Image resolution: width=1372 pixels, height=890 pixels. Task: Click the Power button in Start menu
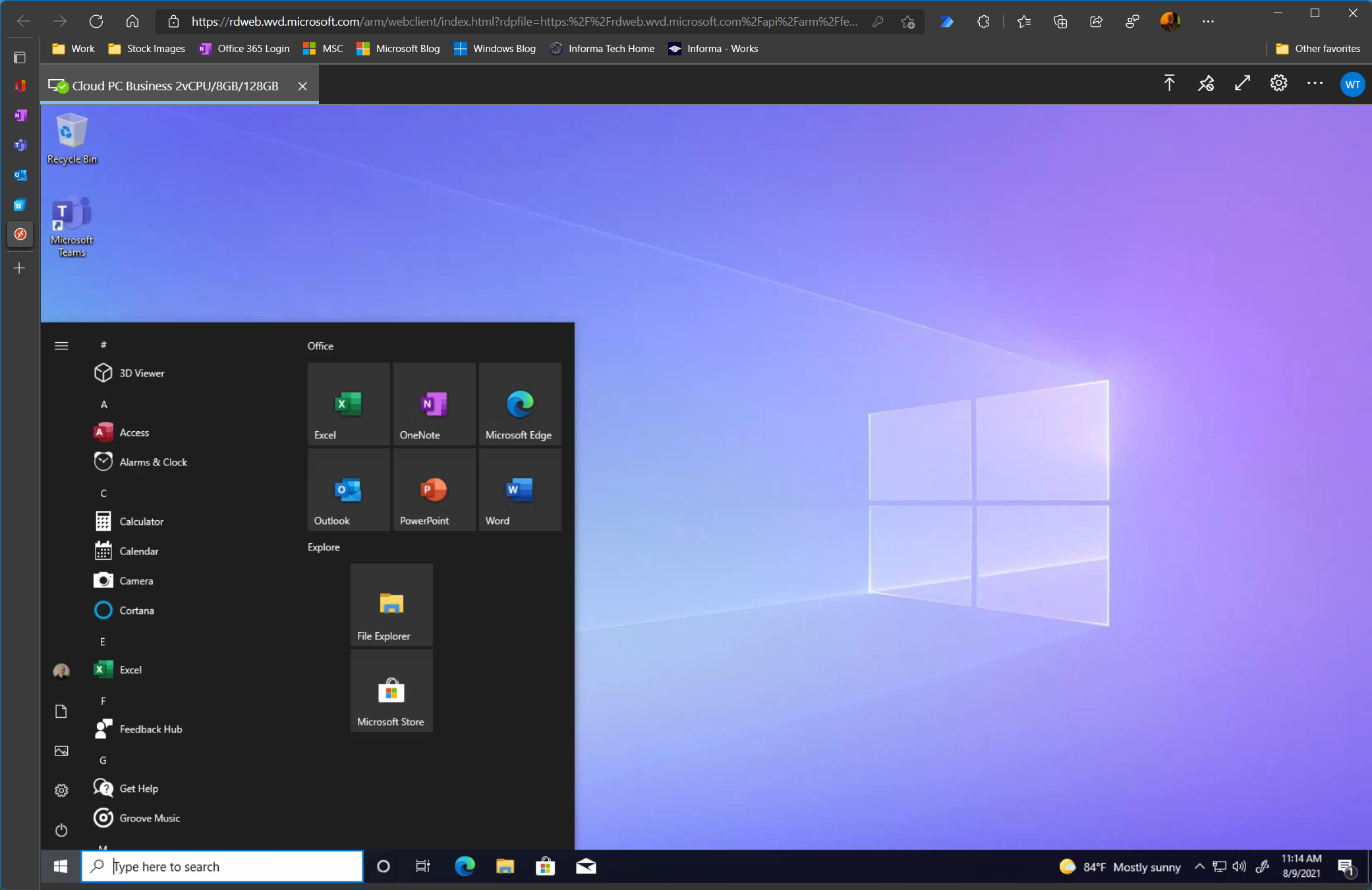point(61,830)
